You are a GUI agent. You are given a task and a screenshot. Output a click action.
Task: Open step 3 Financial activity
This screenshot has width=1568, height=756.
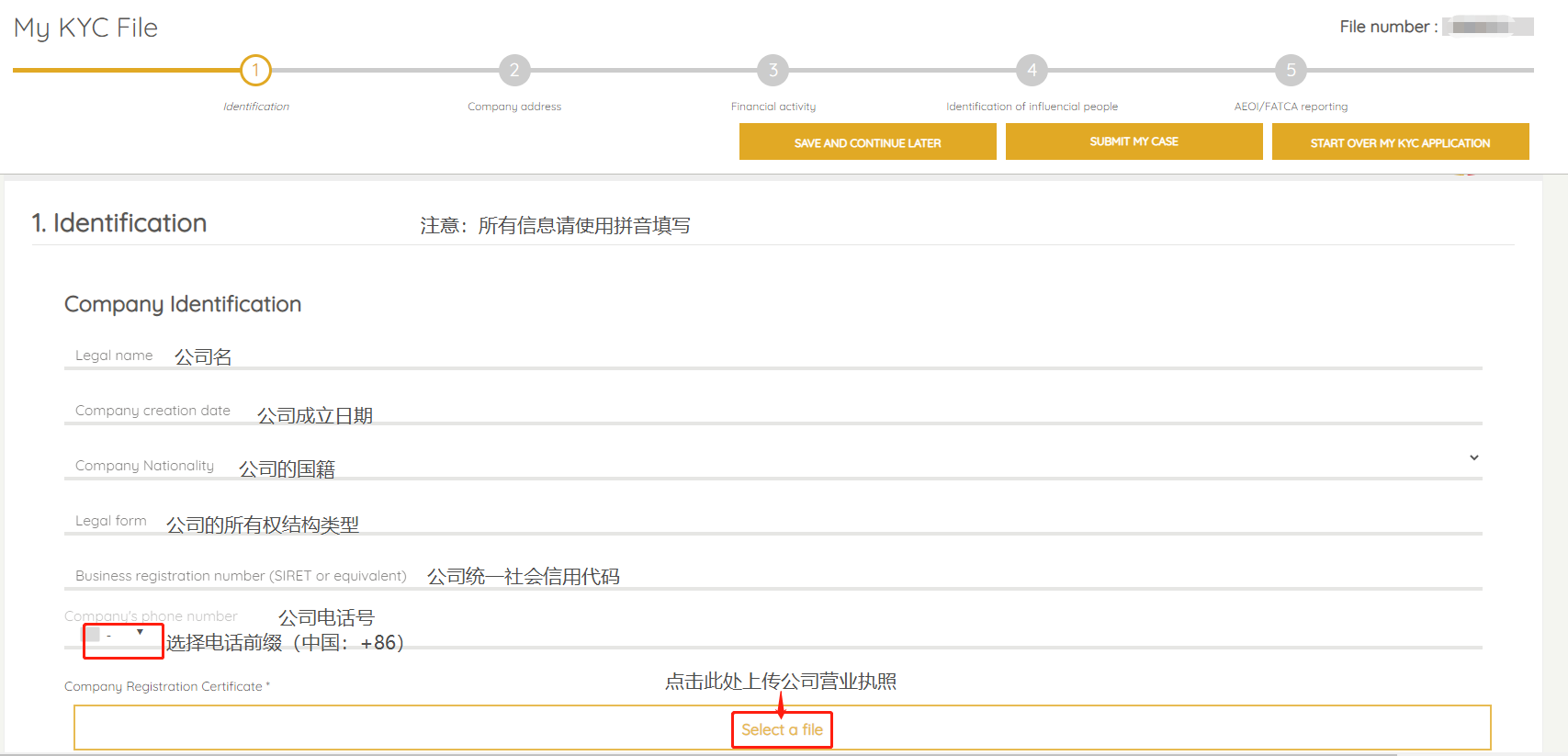[773, 70]
